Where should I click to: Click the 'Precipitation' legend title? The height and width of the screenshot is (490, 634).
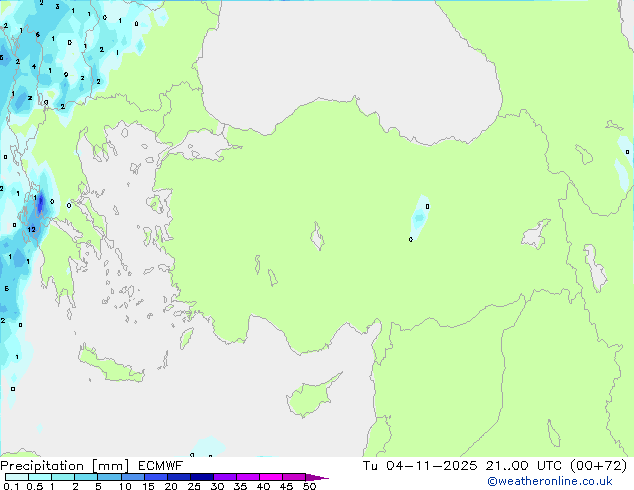click(42, 466)
